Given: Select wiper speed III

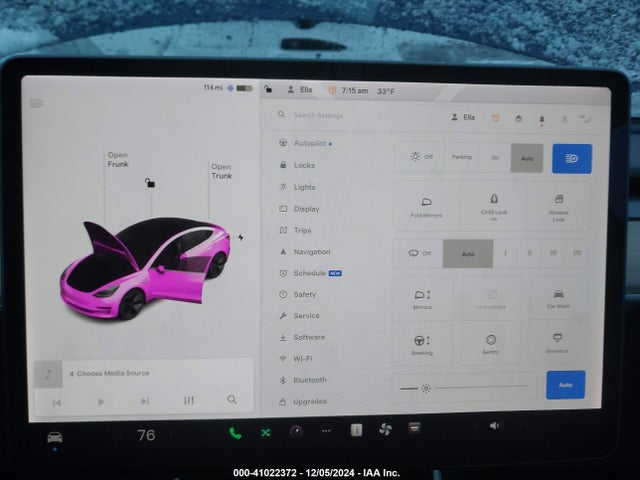Looking at the screenshot, I should [553, 253].
